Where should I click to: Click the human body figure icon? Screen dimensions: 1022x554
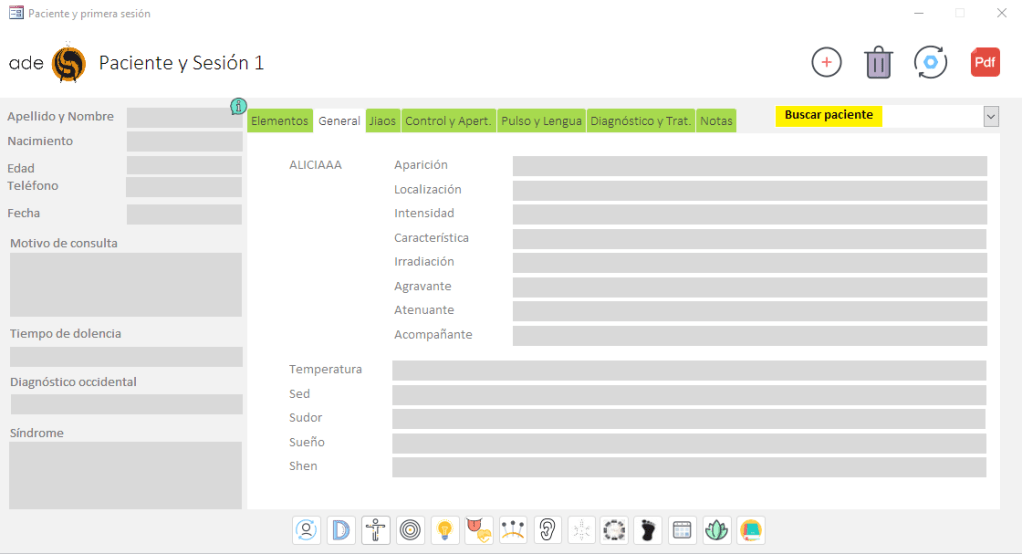click(x=376, y=530)
